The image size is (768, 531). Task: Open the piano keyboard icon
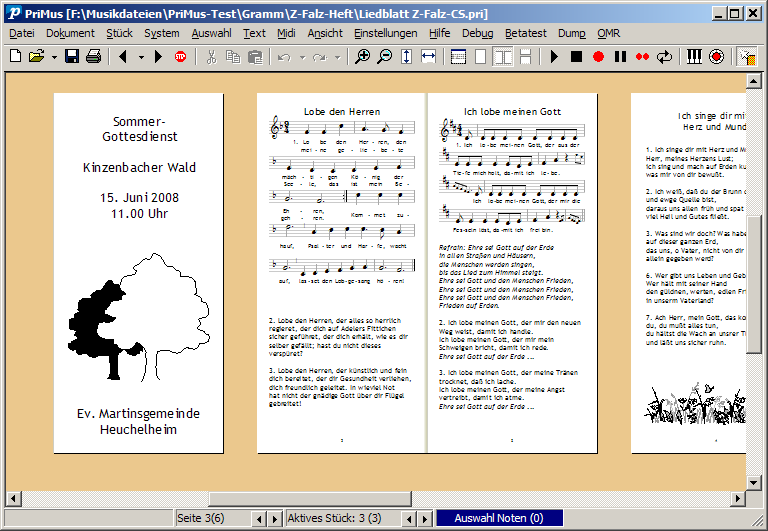click(694, 57)
